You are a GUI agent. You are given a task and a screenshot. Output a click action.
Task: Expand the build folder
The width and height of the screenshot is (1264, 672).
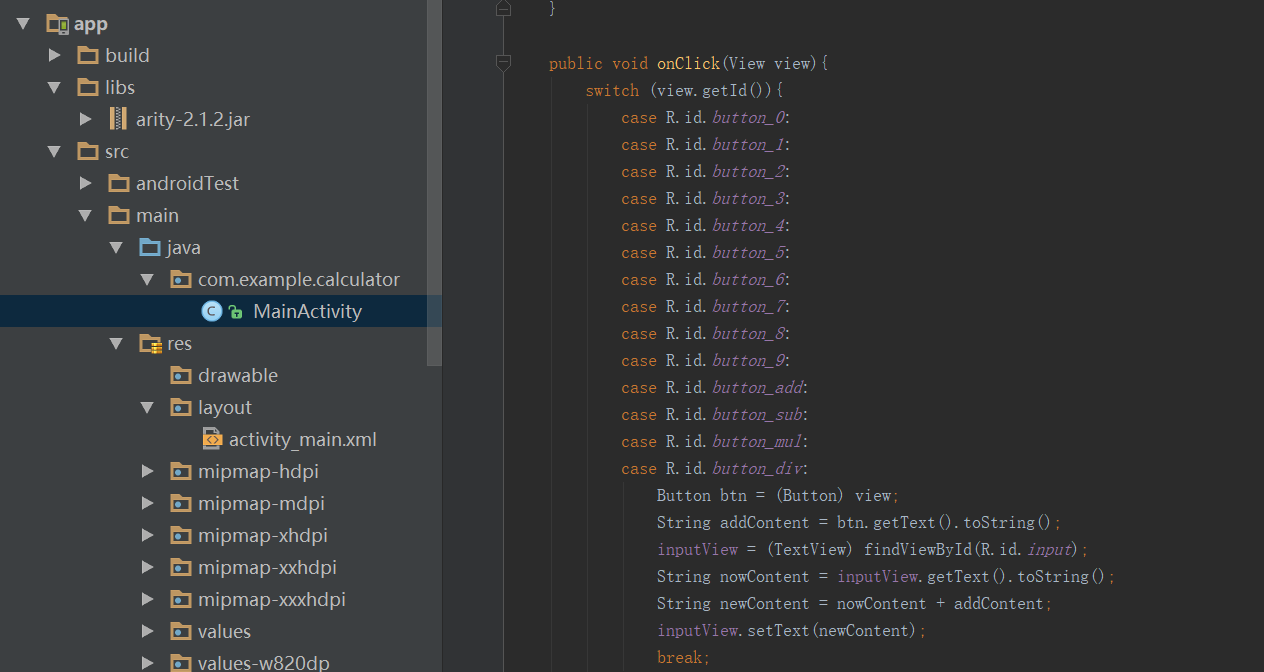point(55,56)
